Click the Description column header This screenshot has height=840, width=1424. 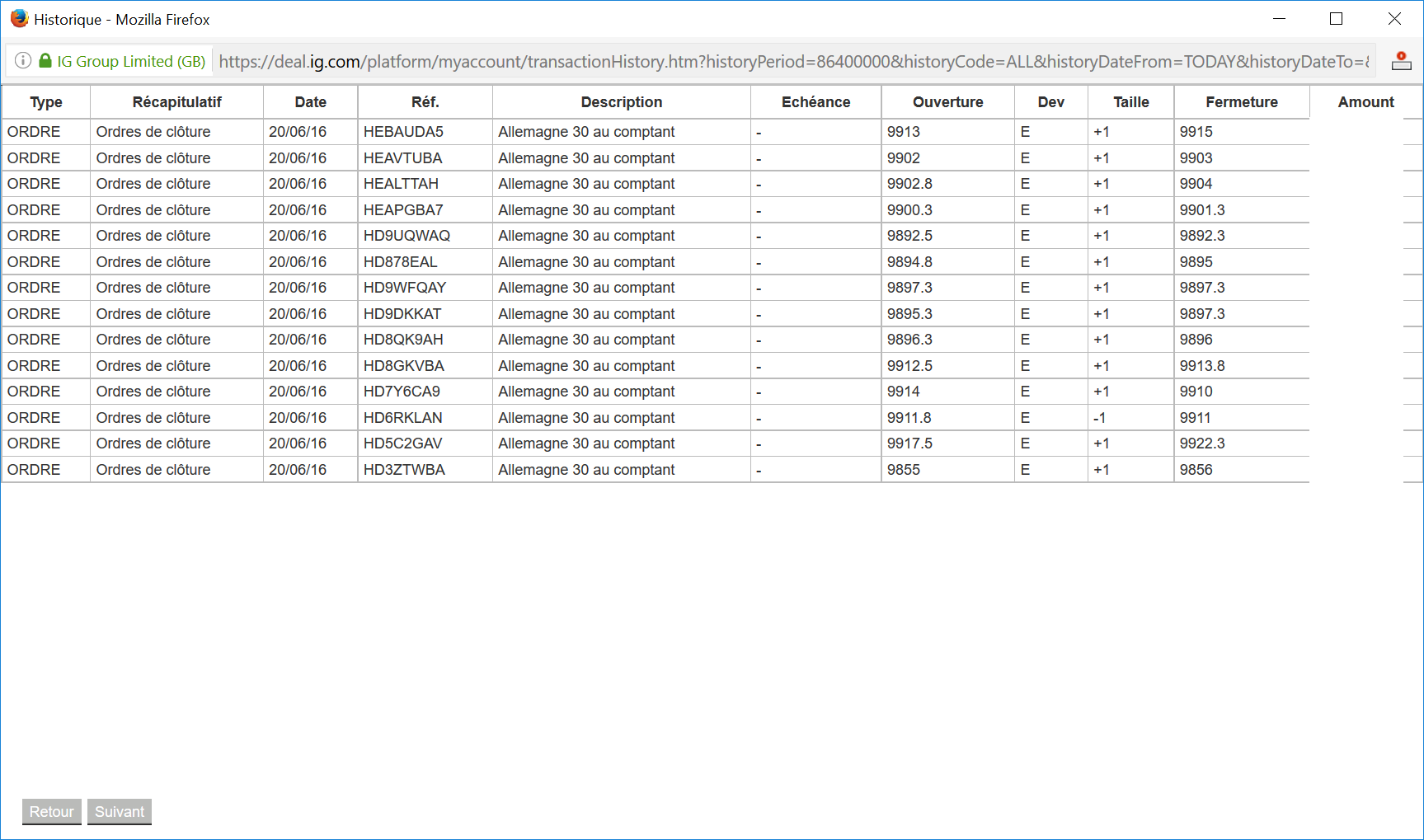click(622, 102)
